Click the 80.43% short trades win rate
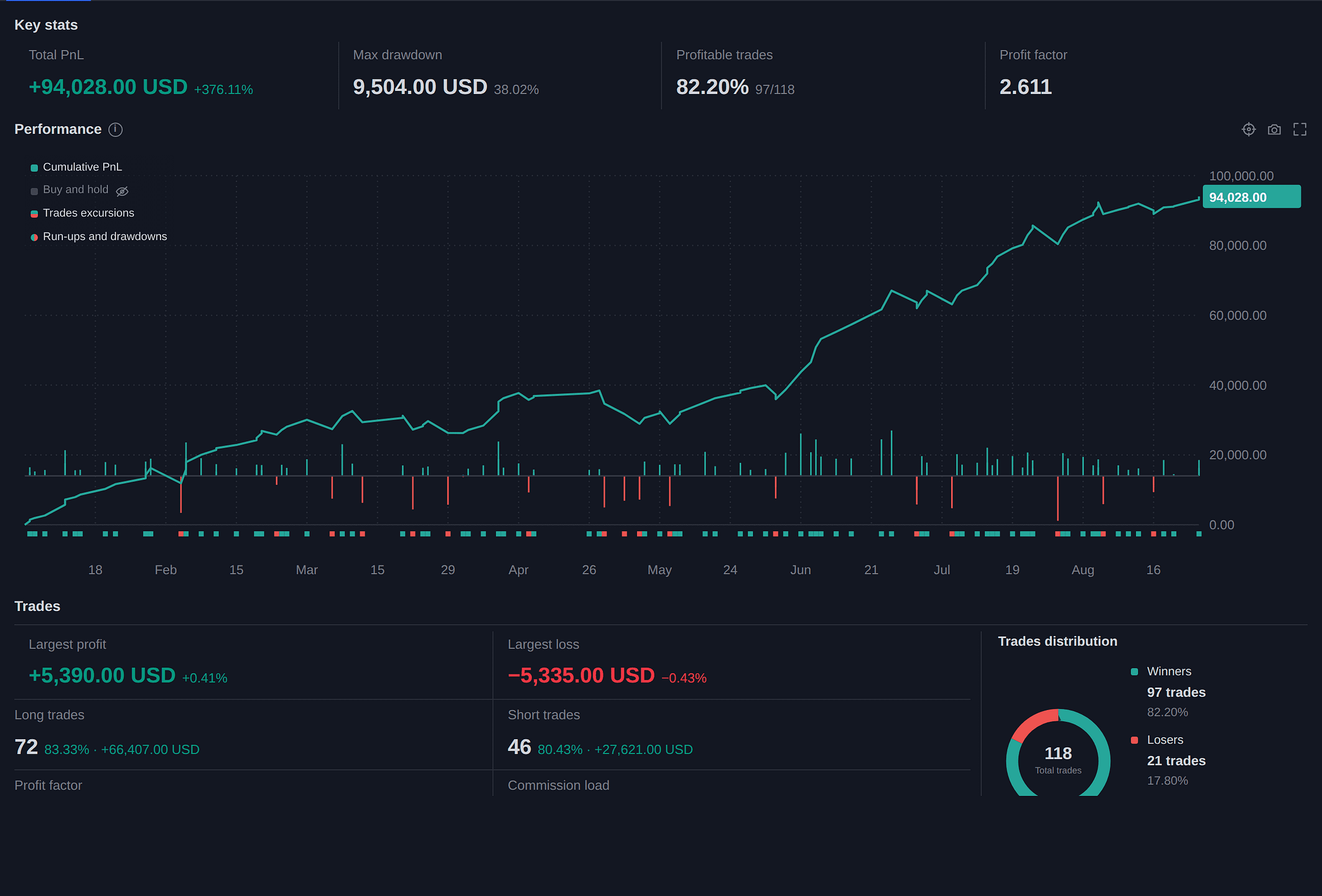Viewport: 1322px width, 896px height. click(x=560, y=750)
